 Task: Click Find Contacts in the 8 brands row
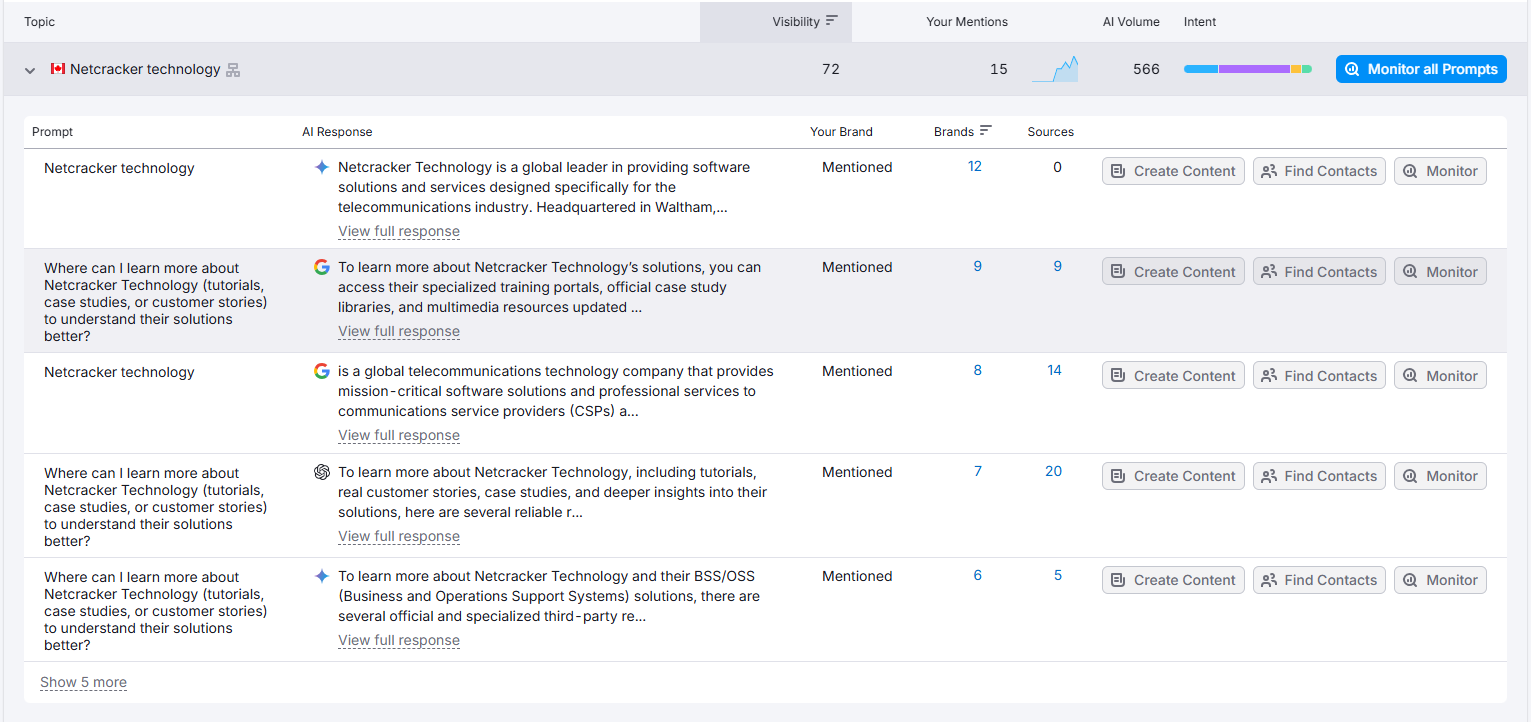[x=1319, y=375]
